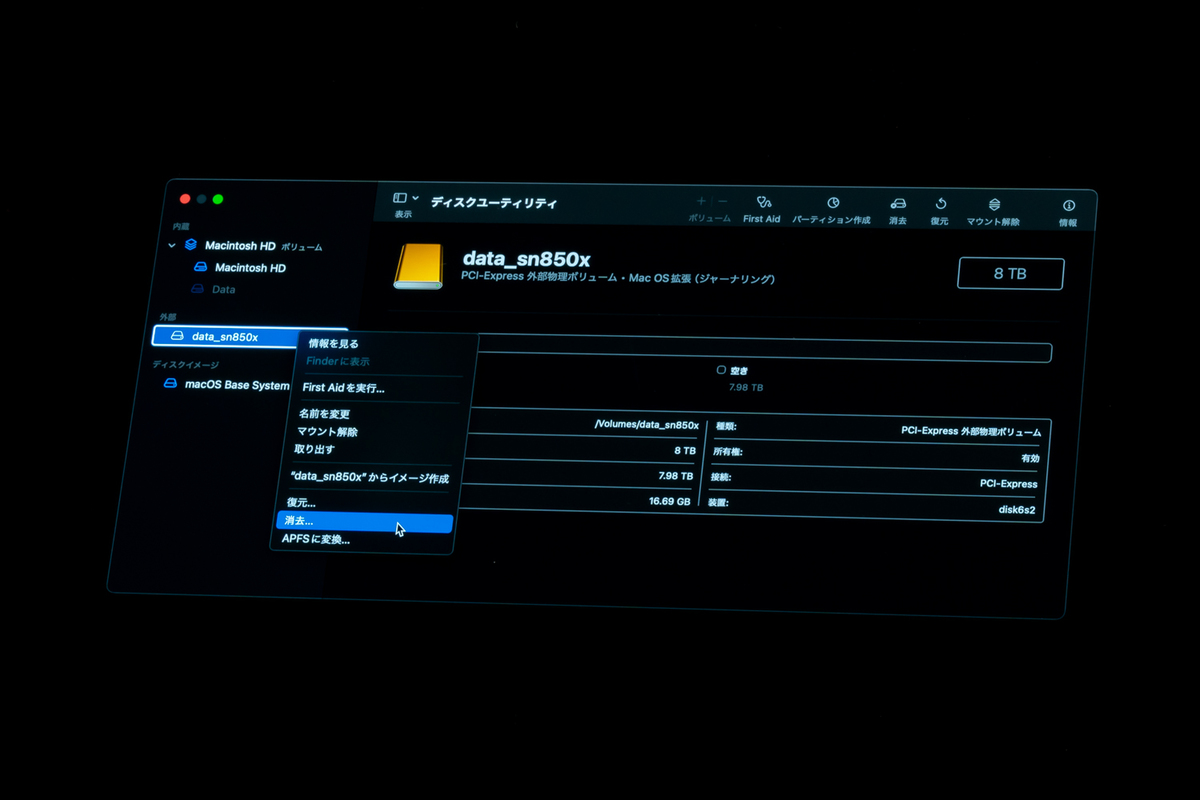Choose 名前を変更 from context menu

click(x=324, y=413)
